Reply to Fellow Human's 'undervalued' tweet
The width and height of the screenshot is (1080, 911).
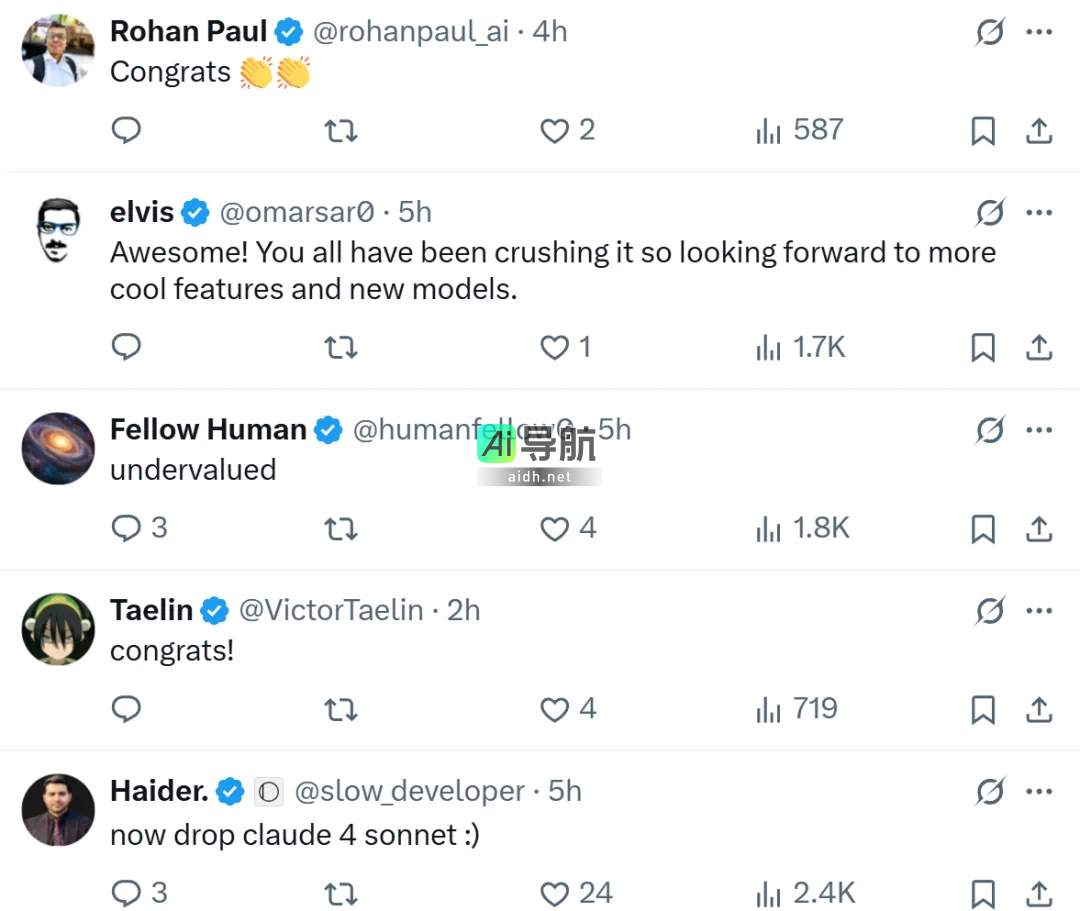(126, 528)
